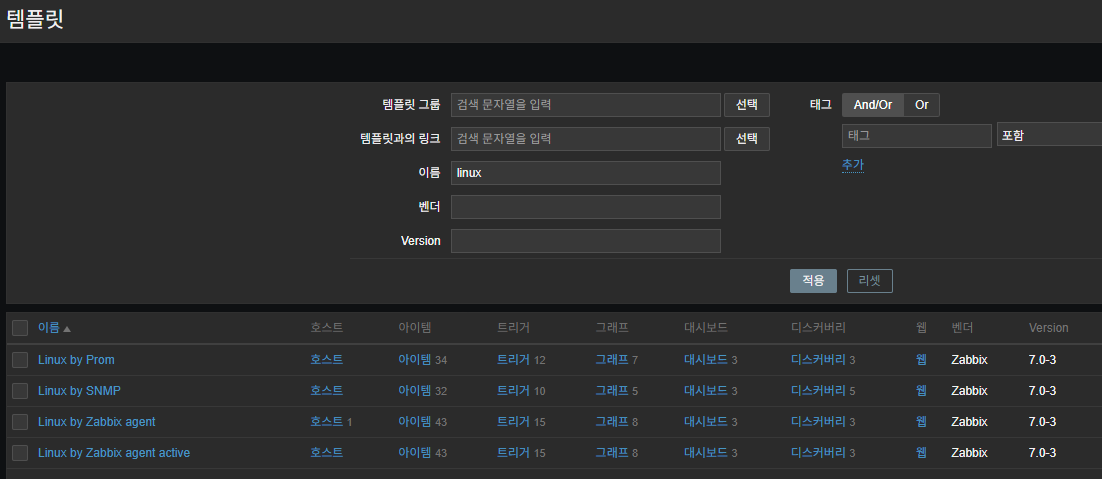
Task: Check the Linux by SNMP row checkbox
Action: click(20, 391)
